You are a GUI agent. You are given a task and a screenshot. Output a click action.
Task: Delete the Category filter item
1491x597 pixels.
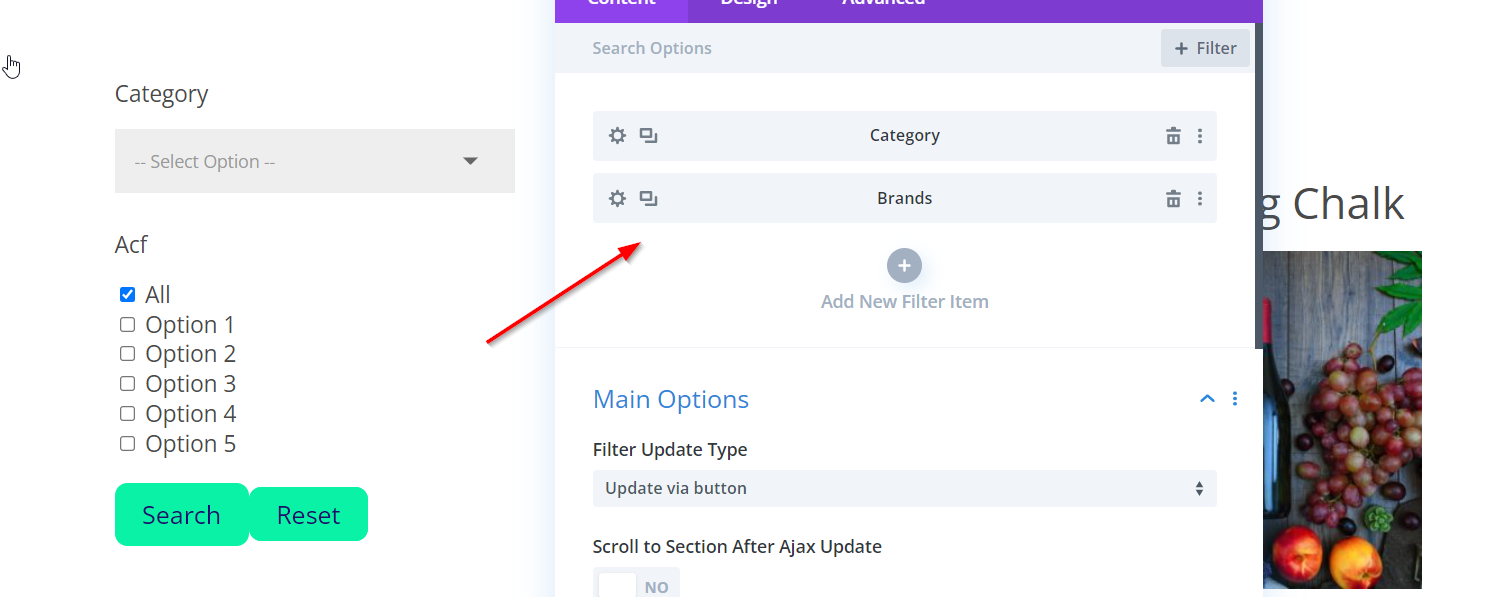1173,136
